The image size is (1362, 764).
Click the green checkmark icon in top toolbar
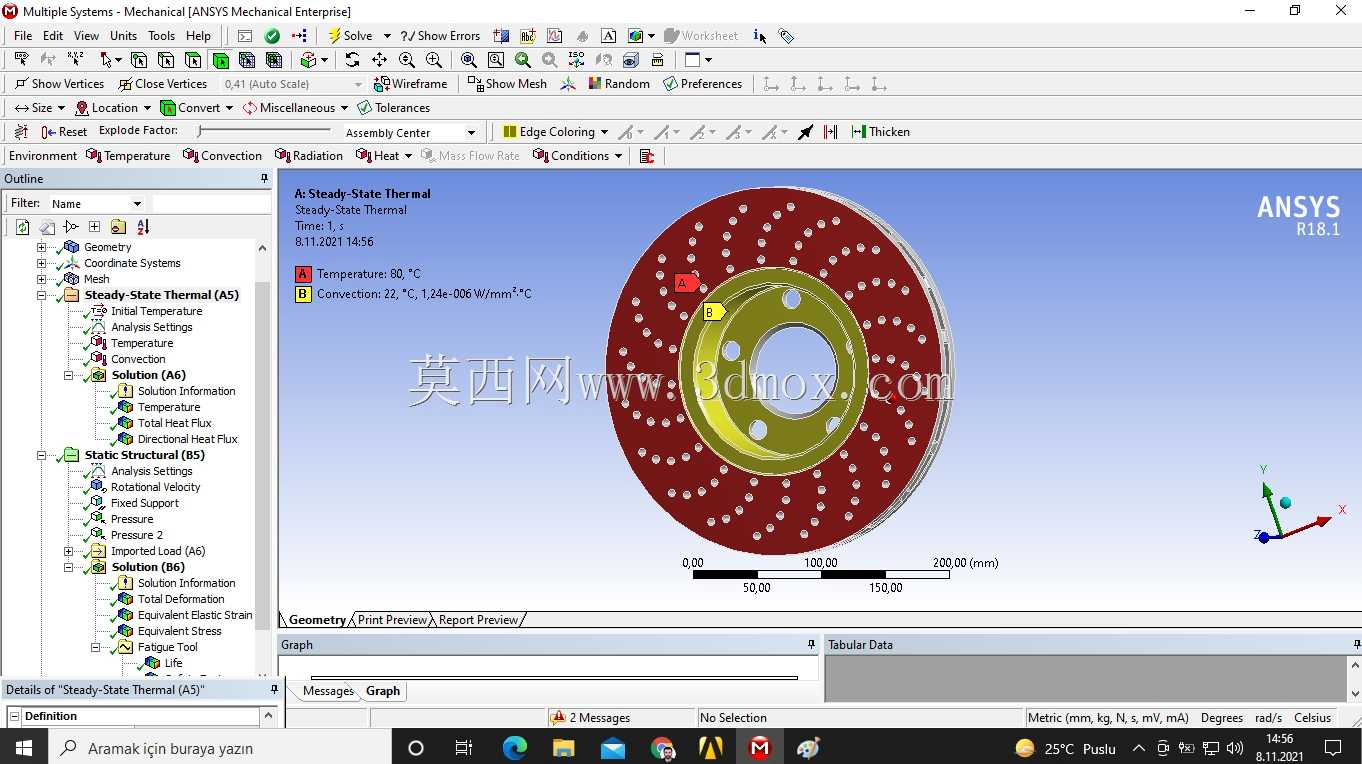272,36
